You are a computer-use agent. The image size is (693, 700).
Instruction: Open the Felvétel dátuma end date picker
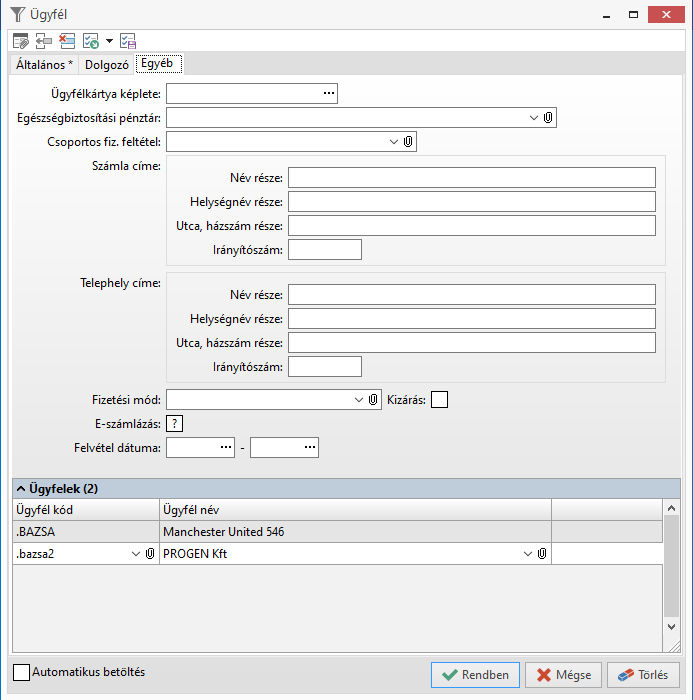pyautogui.click(x=310, y=447)
